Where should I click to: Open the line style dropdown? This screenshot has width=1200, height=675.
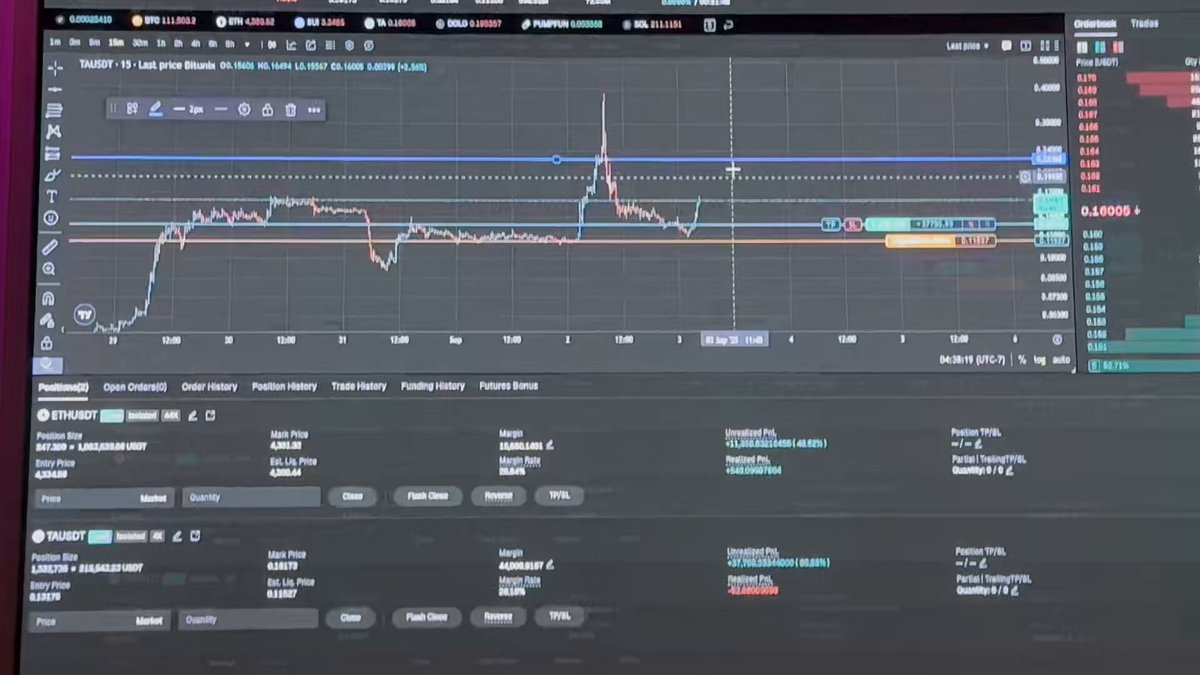click(221, 109)
